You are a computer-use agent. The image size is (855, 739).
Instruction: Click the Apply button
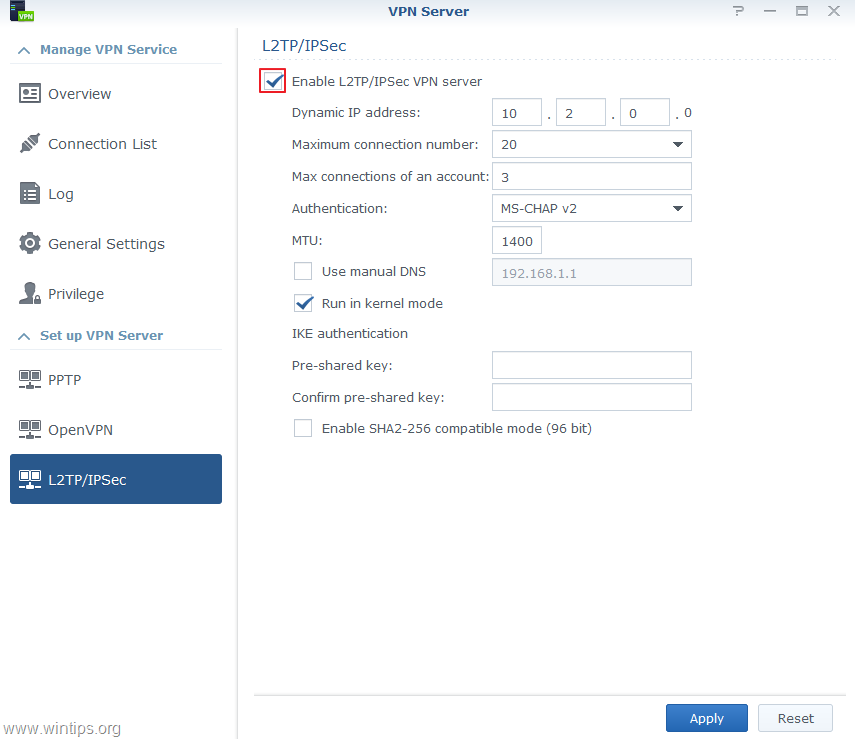point(707,718)
